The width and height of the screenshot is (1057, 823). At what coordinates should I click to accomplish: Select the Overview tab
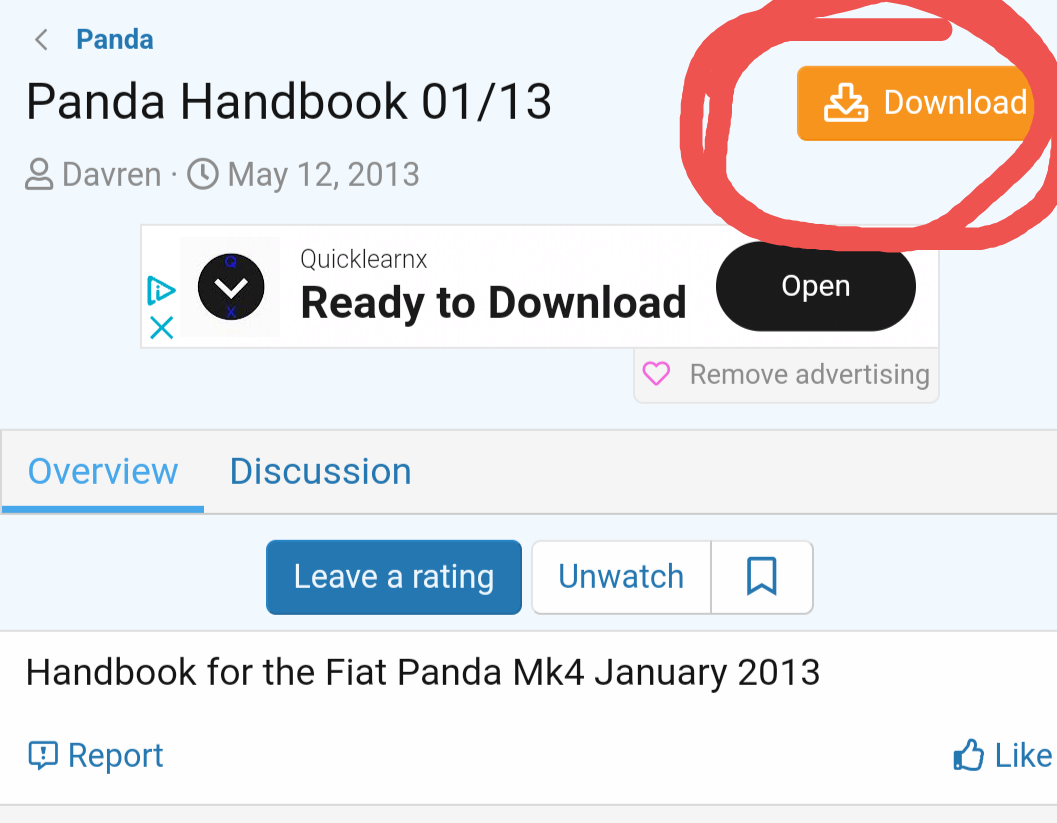point(102,472)
